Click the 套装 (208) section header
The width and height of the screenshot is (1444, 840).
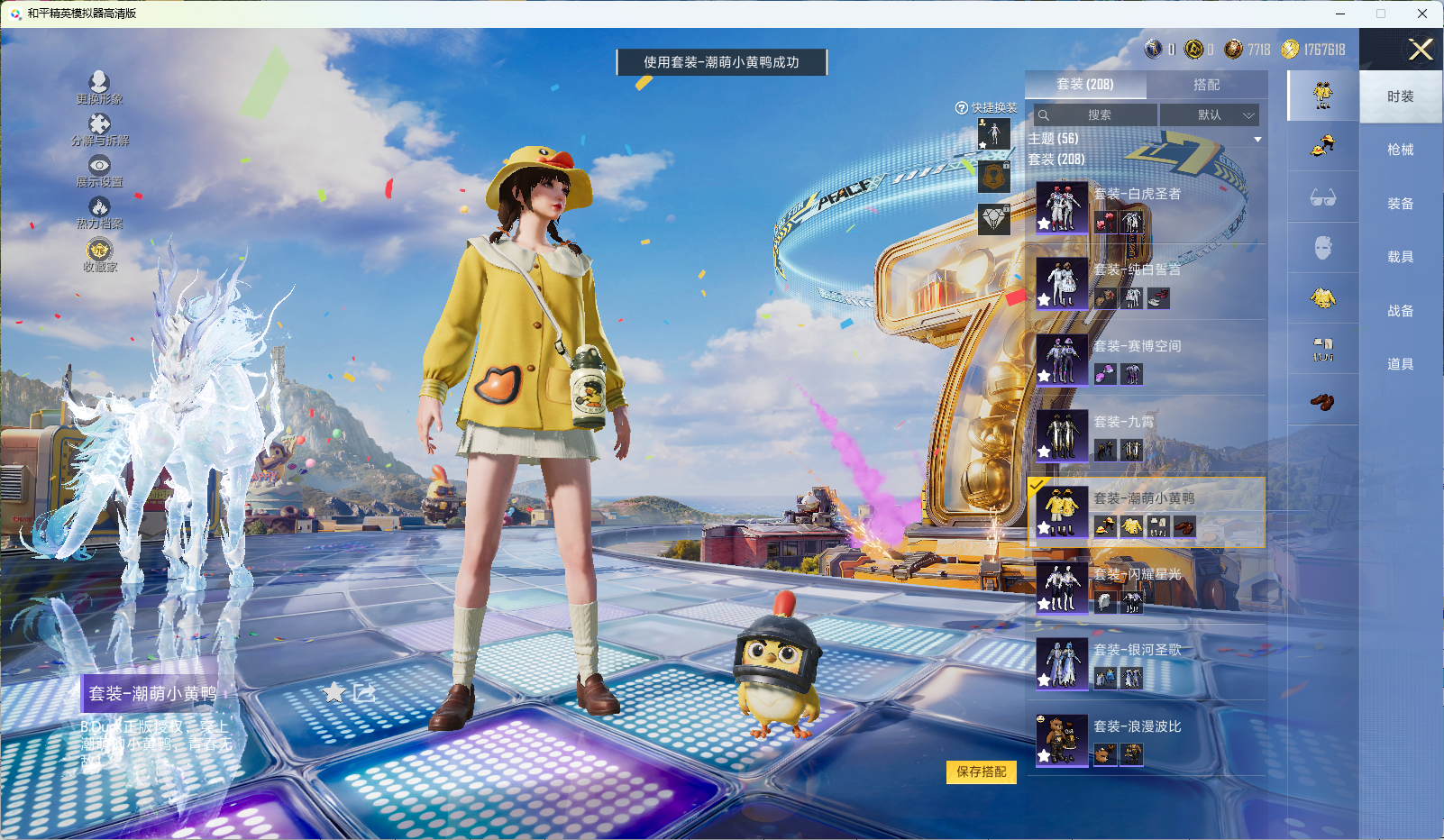pyautogui.click(x=1056, y=160)
